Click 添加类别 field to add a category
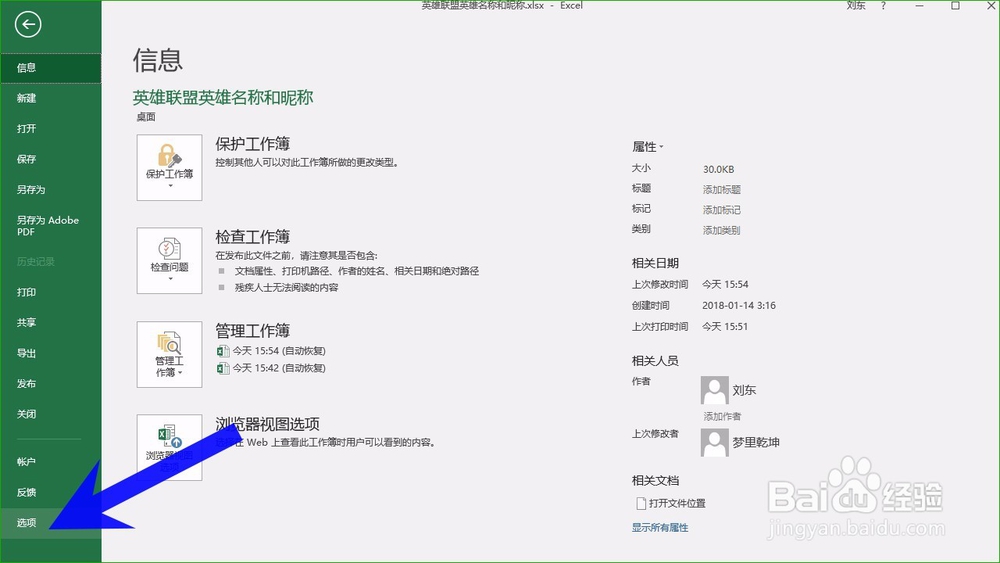 point(721,230)
